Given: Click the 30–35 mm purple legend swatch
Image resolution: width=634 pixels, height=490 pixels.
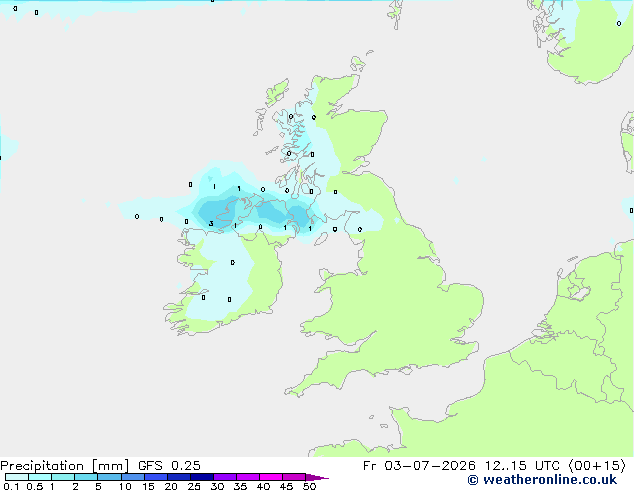Looking at the screenshot, I should 225,477.
